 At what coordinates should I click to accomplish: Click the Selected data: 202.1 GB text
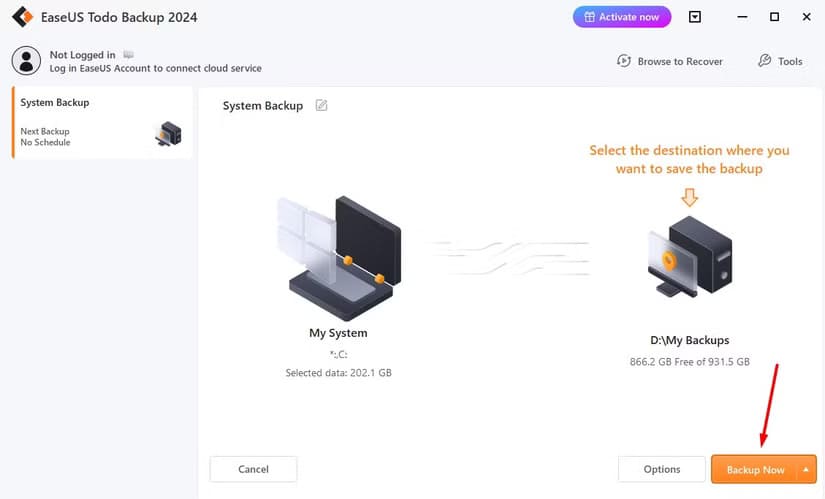tap(338, 373)
